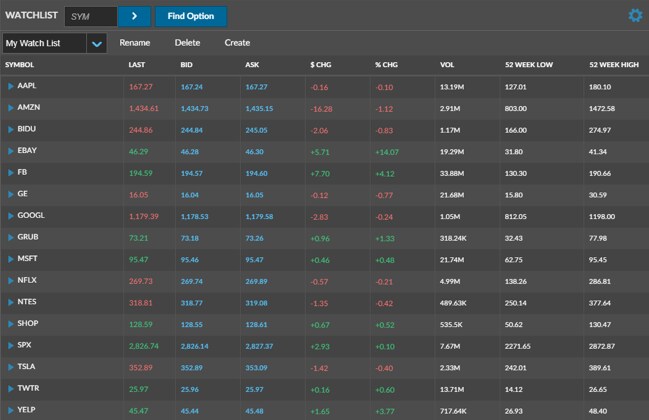Expand the SHOP row triangle
The image size is (649, 420).
tap(11, 324)
